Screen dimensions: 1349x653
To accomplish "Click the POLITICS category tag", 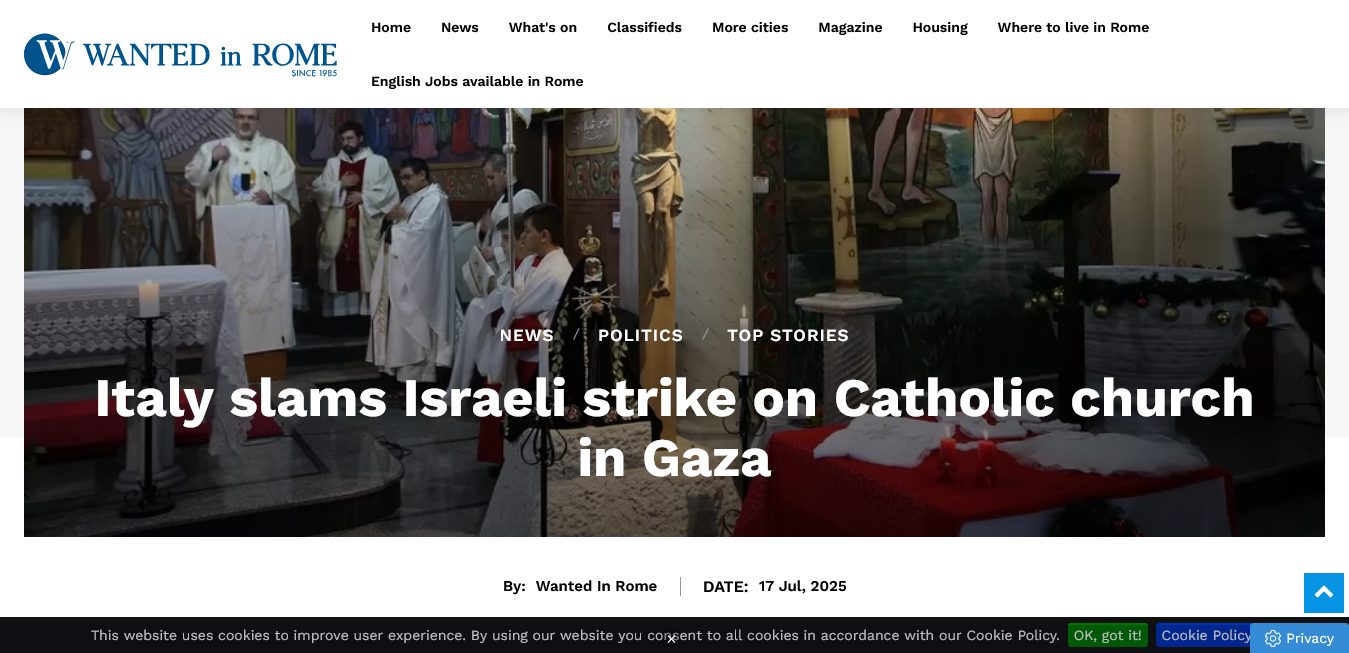I will pyautogui.click(x=641, y=335).
